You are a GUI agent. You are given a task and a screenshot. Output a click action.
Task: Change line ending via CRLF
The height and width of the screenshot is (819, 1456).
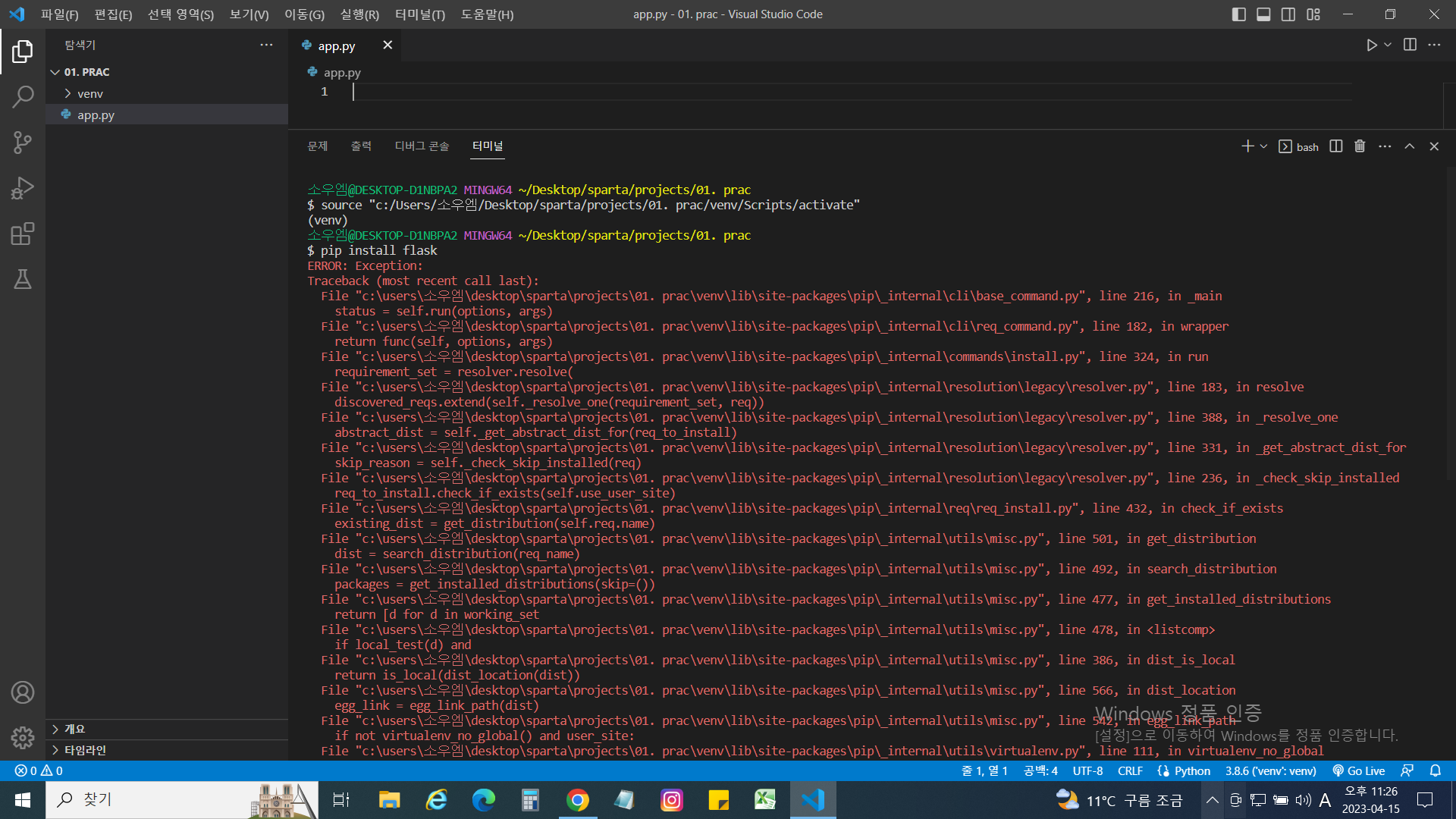(1130, 770)
